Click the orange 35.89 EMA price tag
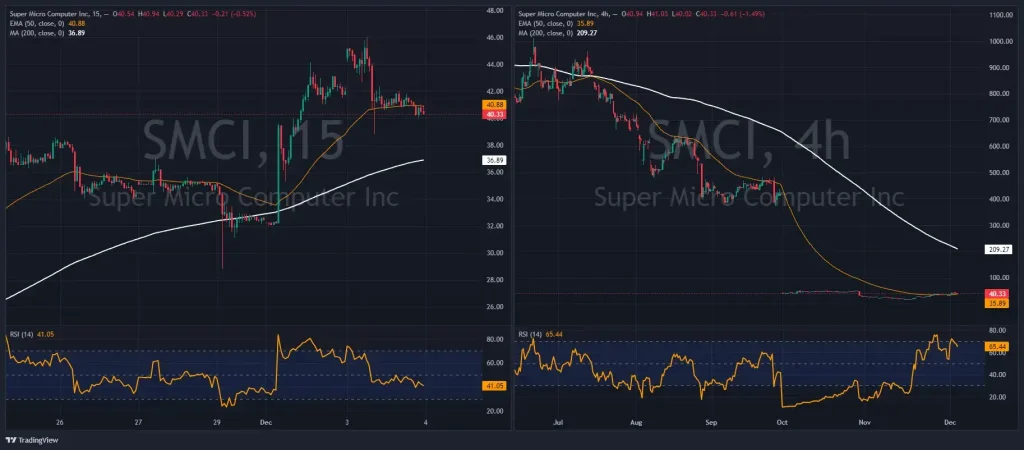This screenshot has width=1024, height=450. [x=995, y=303]
